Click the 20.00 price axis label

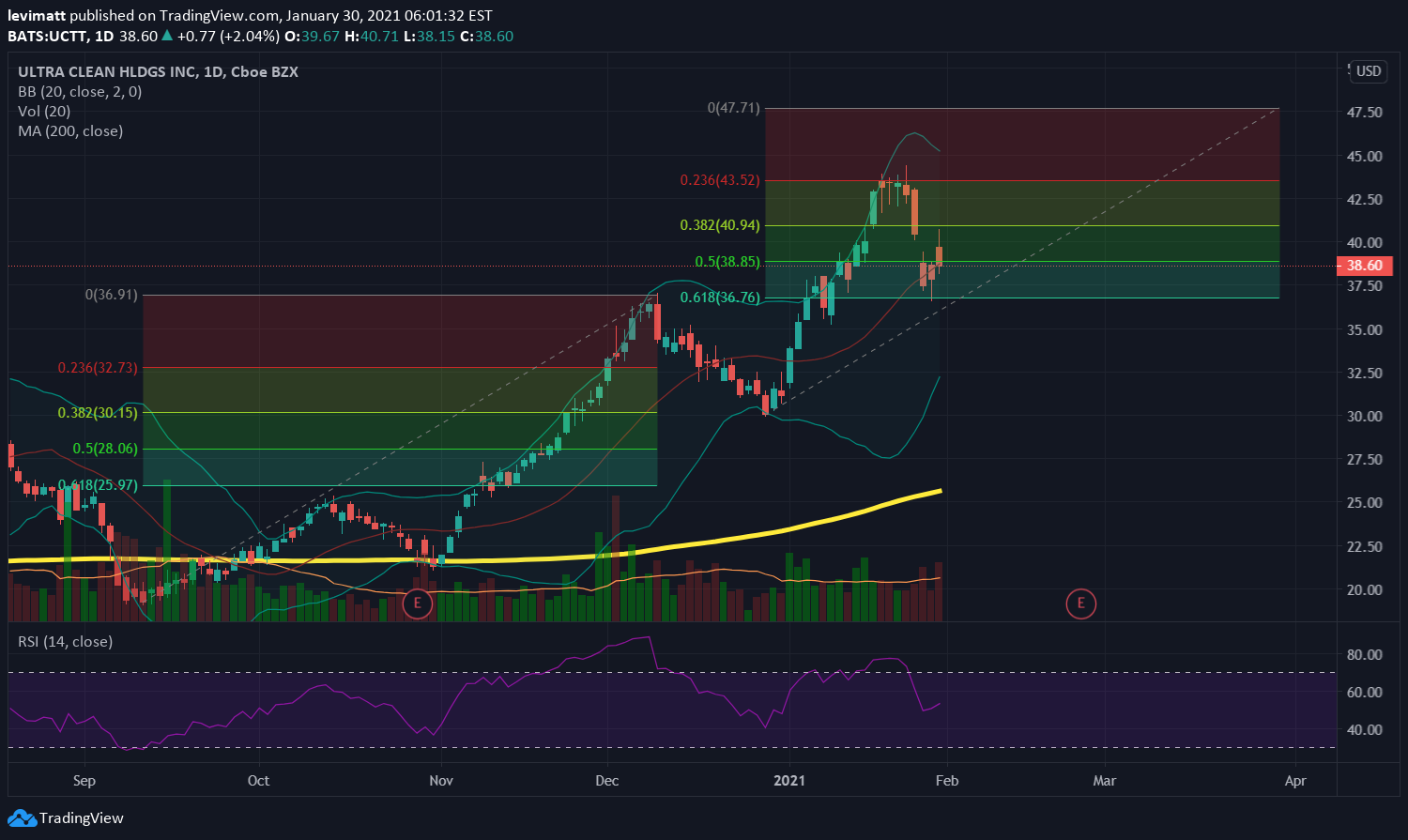(x=1364, y=589)
